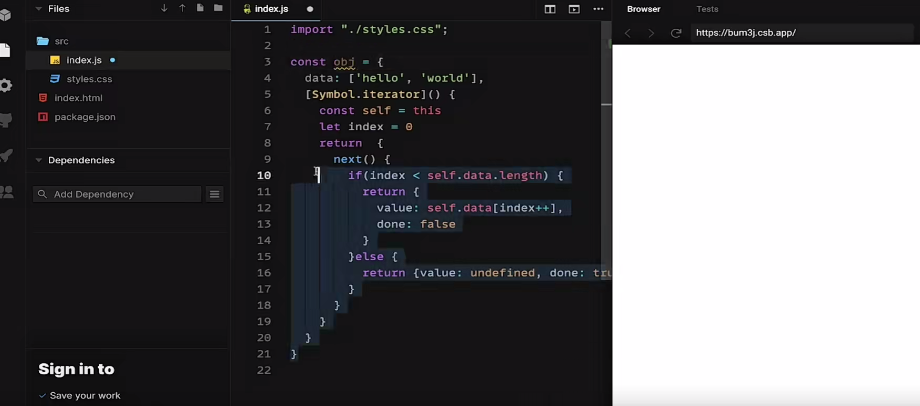Focus the Add Dependency search field

click(117, 194)
